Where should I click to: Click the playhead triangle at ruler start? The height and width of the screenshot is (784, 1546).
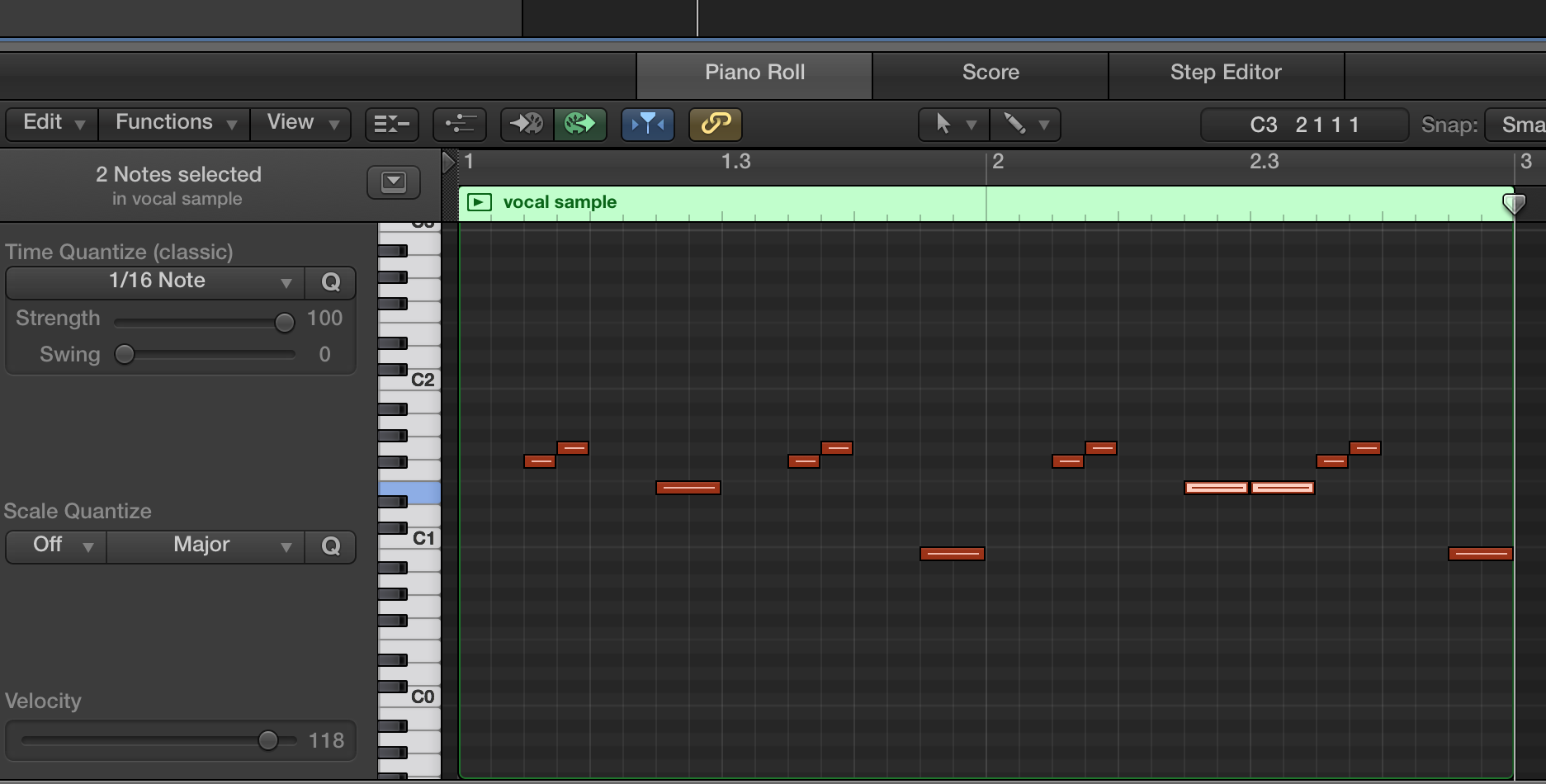(448, 162)
